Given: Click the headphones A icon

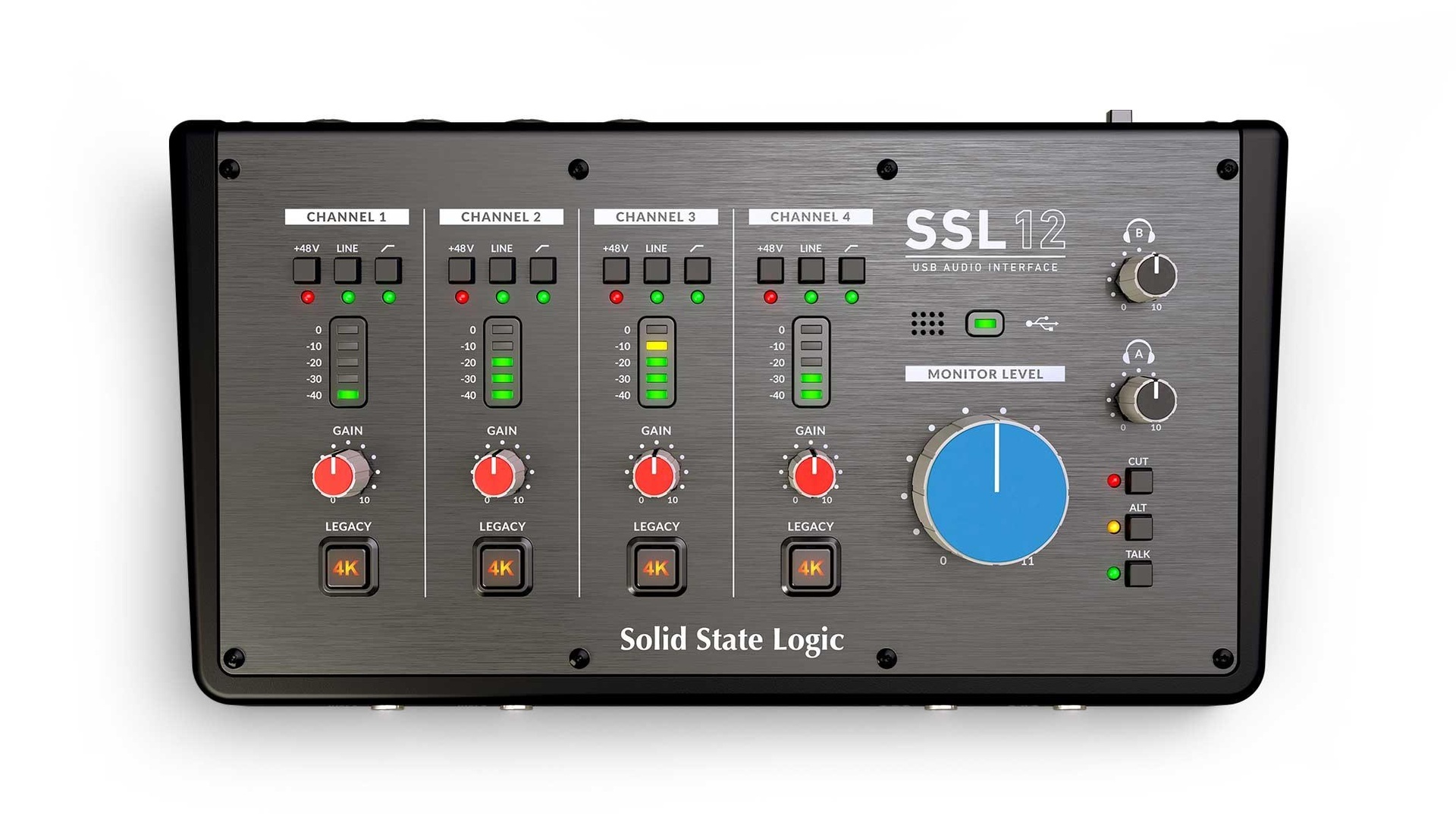Looking at the screenshot, I should 1139,353.
